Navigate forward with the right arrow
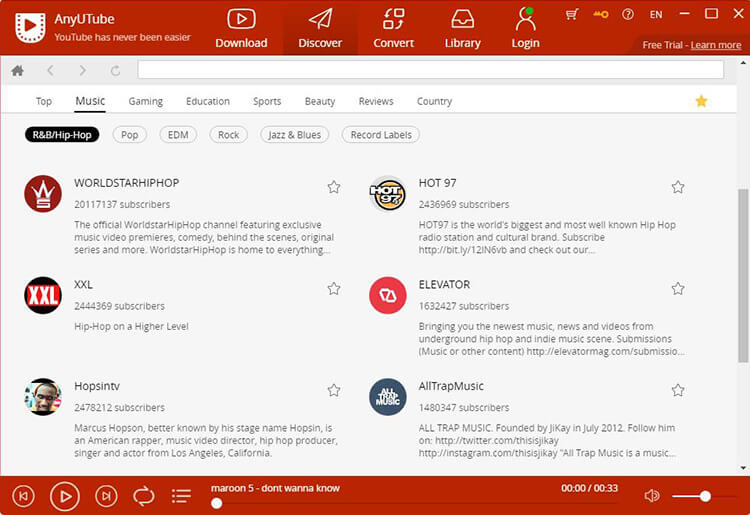The height and width of the screenshot is (515, 750). coord(82,71)
